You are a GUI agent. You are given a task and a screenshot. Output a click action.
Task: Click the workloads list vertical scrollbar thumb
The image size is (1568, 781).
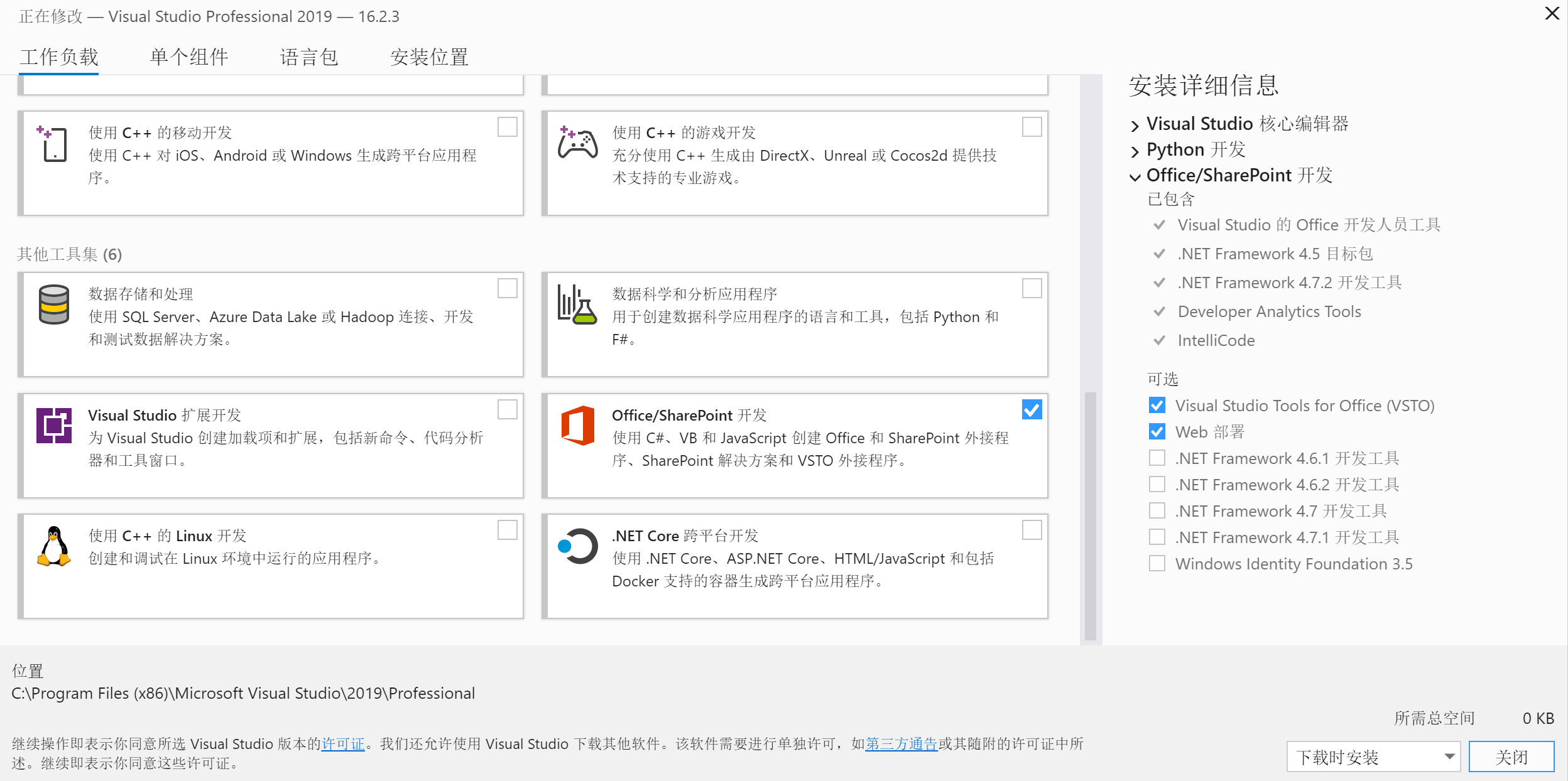click(x=1091, y=515)
